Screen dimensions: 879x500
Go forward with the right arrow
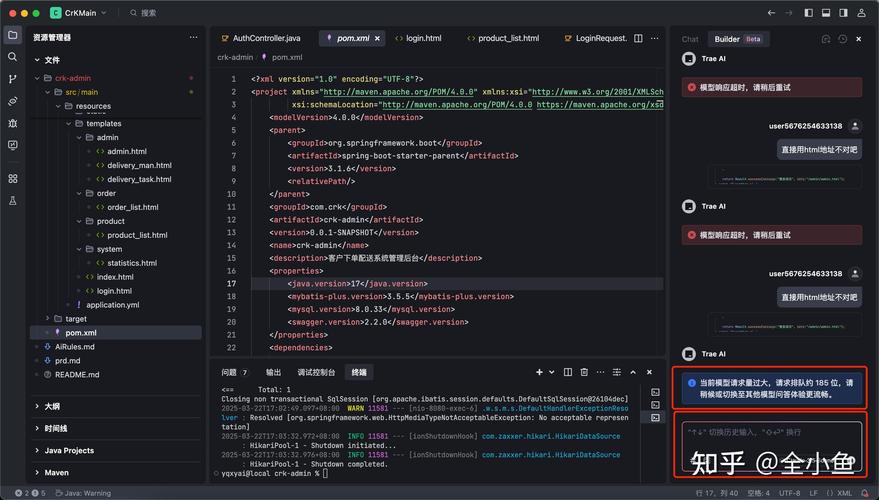pos(789,12)
